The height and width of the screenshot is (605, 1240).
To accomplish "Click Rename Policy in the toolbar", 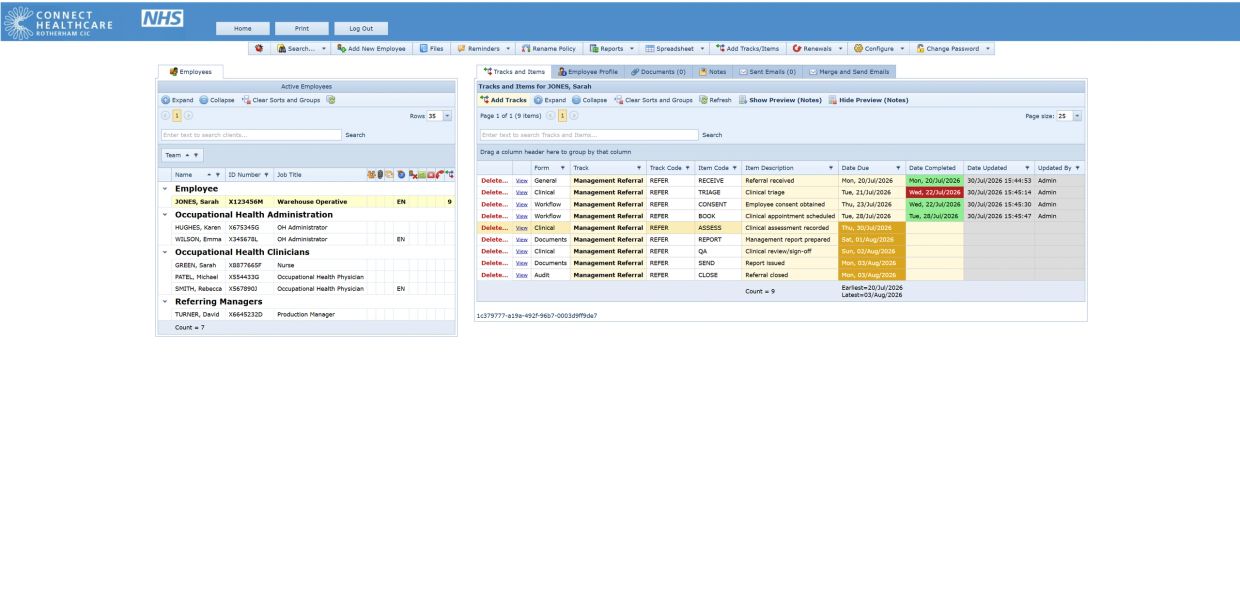I will (548, 48).
